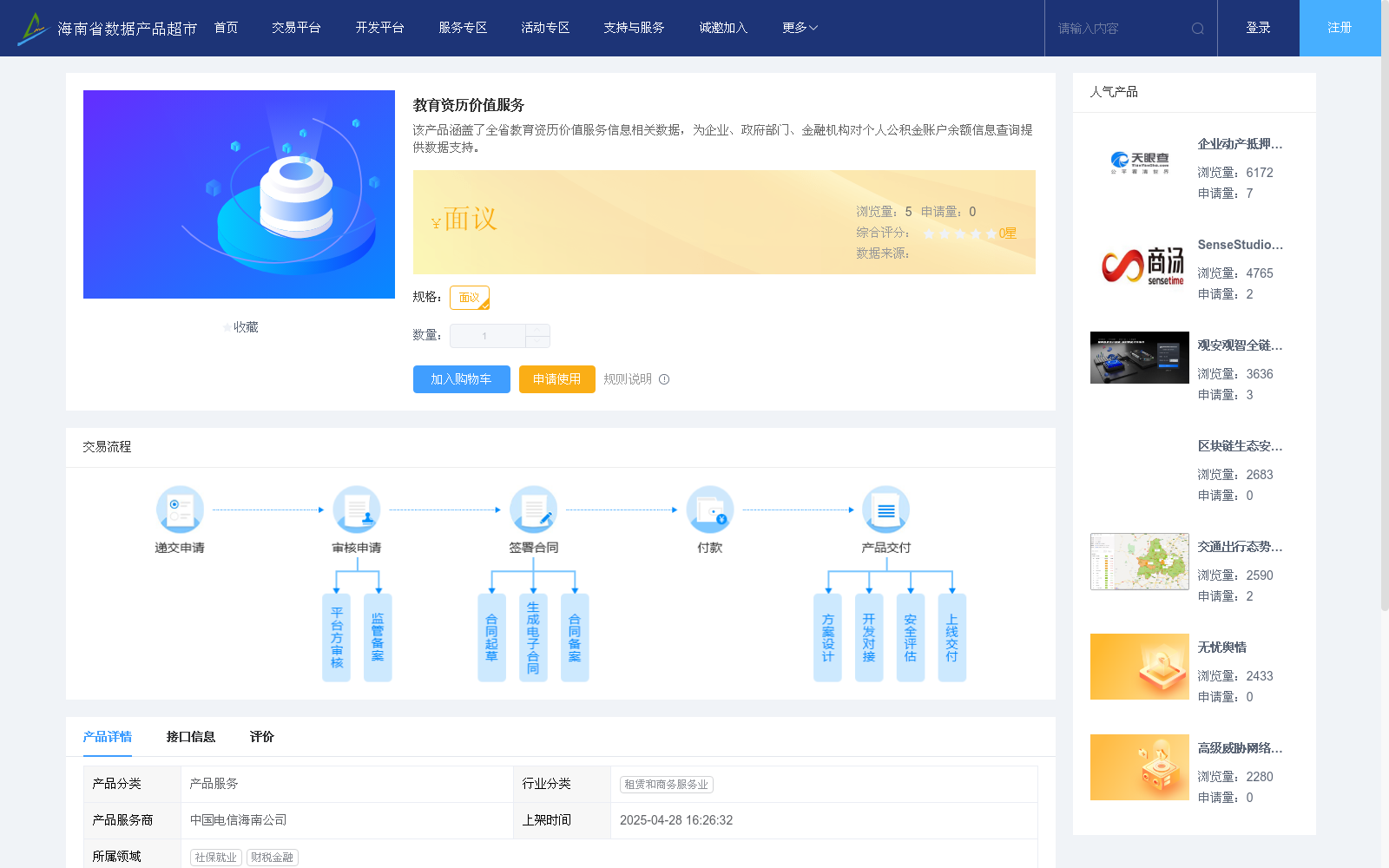Viewport: 1389px width, 868px height.
Task: Open the 高级威胁网络 product thumbnail
Action: pyautogui.click(x=1140, y=767)
